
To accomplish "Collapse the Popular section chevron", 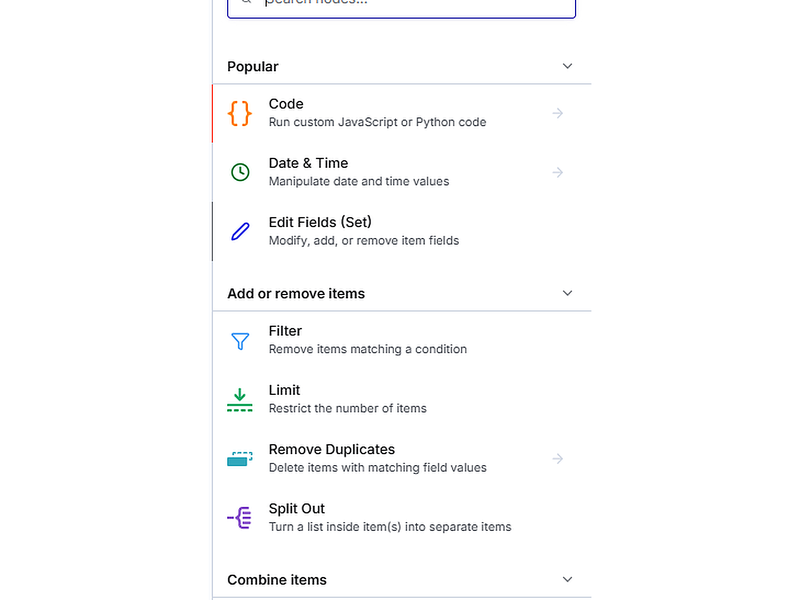I will pyautogui.click(x=567, y=66).
